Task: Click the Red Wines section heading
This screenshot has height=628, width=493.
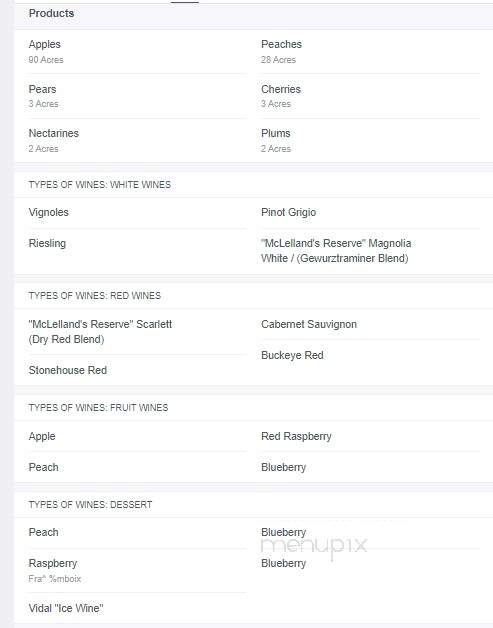Action: click(95, 296)
